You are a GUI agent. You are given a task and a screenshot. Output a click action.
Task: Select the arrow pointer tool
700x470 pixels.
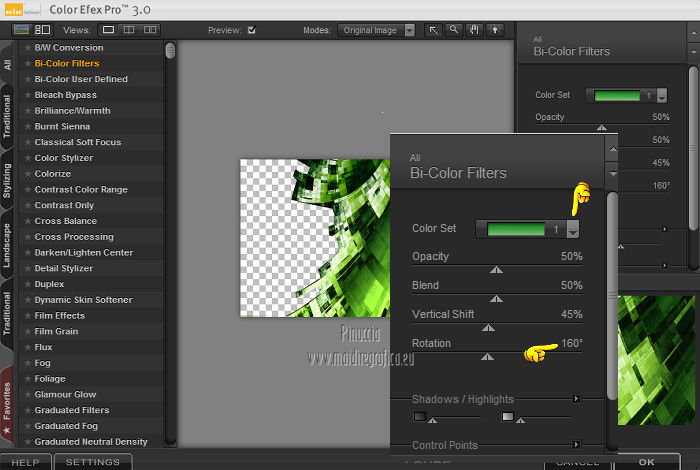[433, 30]
